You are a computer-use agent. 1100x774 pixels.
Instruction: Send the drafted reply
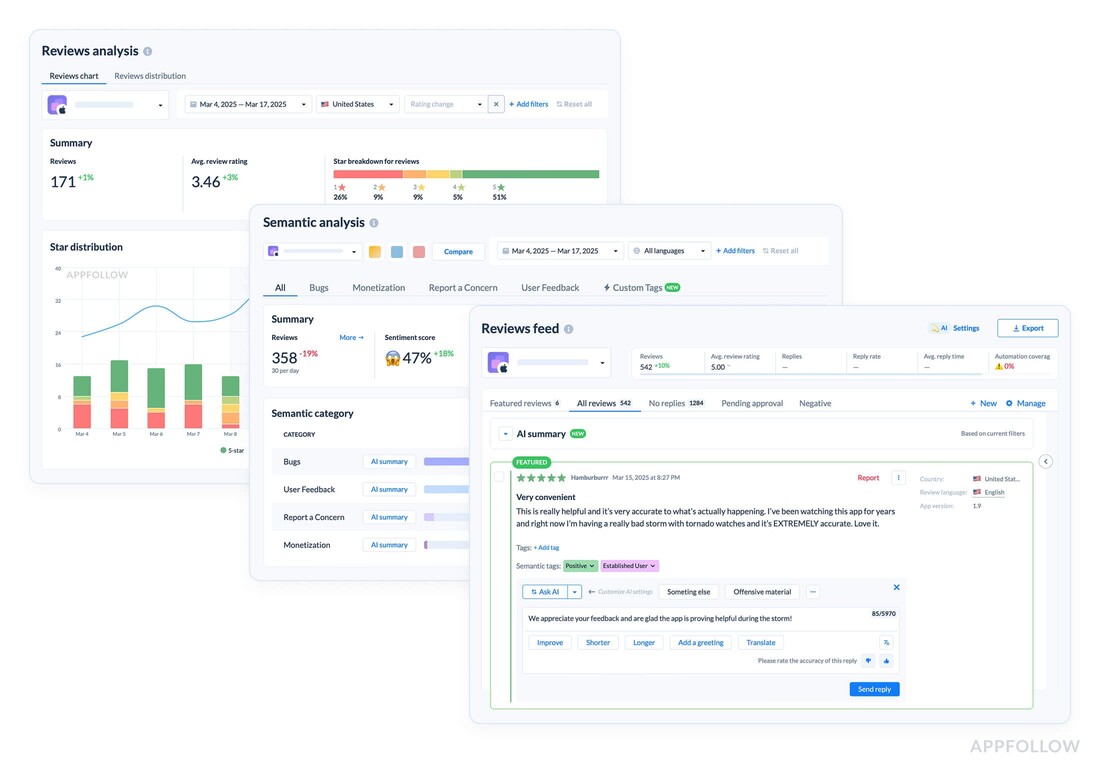(875, 689)
